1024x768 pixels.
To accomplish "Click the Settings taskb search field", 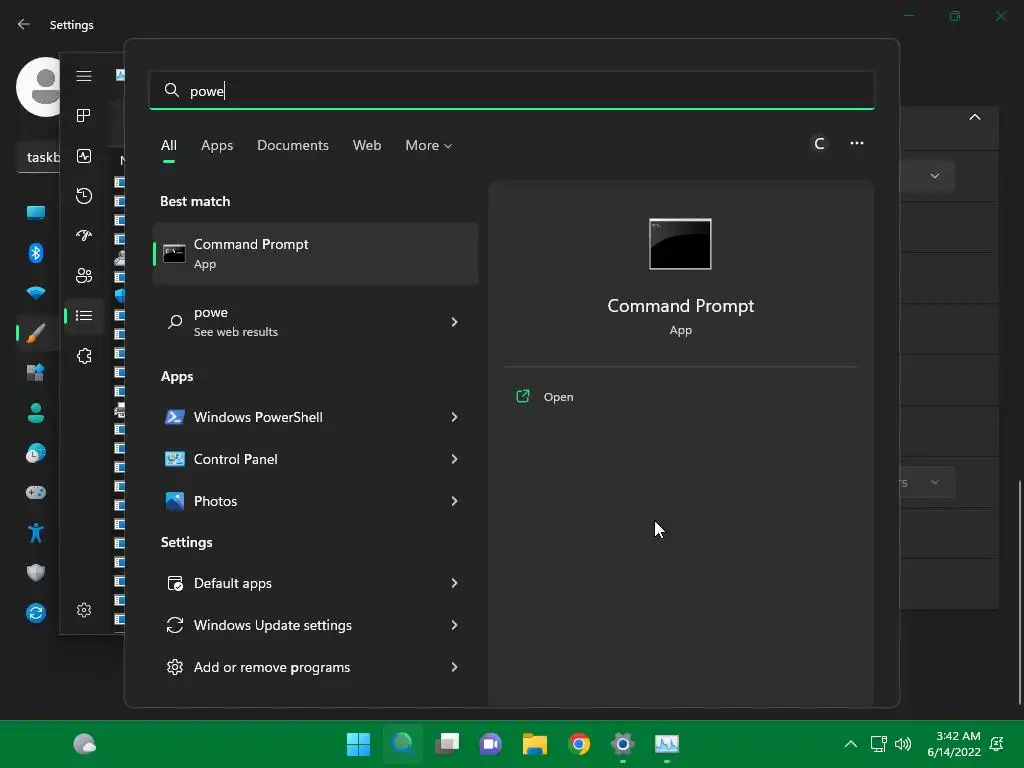I will [39, 157].
